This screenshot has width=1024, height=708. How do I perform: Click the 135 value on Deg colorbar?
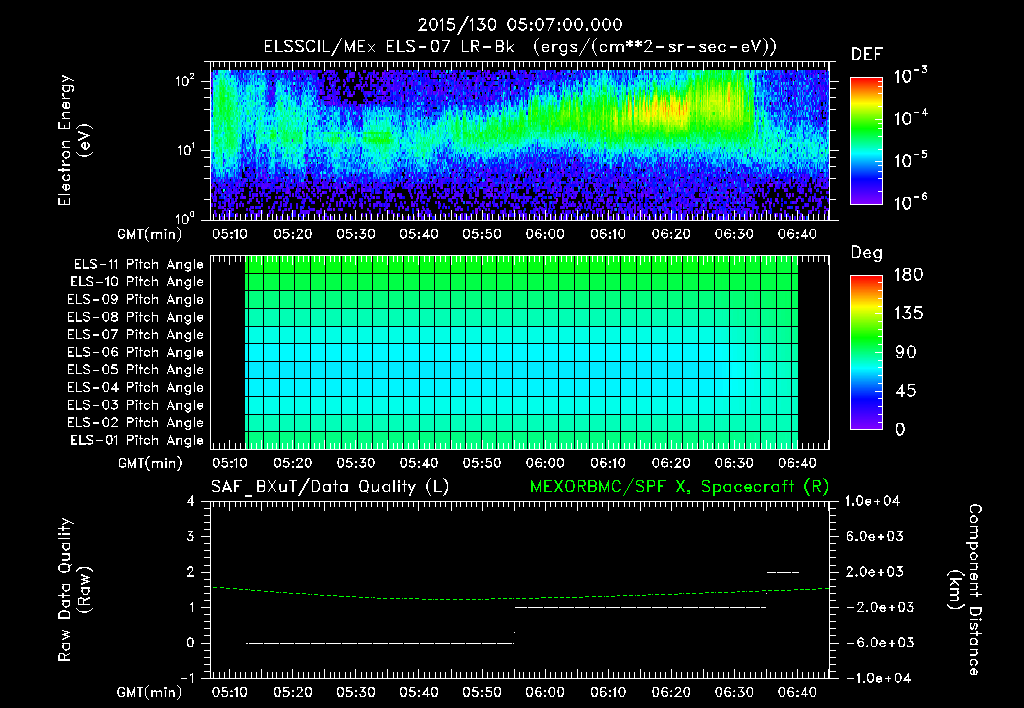tap(908, 314)
